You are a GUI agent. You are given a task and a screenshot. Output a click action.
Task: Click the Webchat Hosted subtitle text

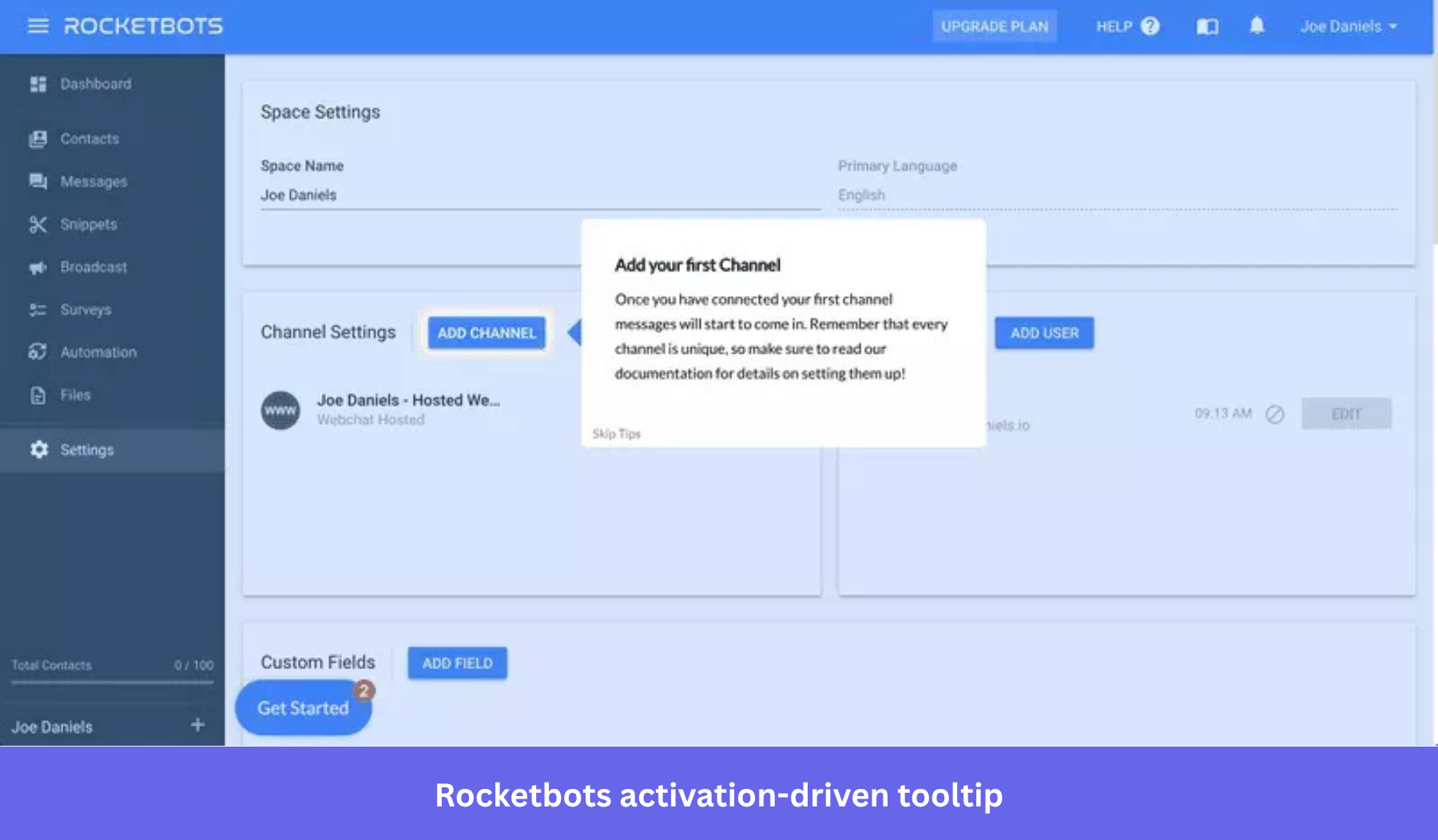click(371, 420)
